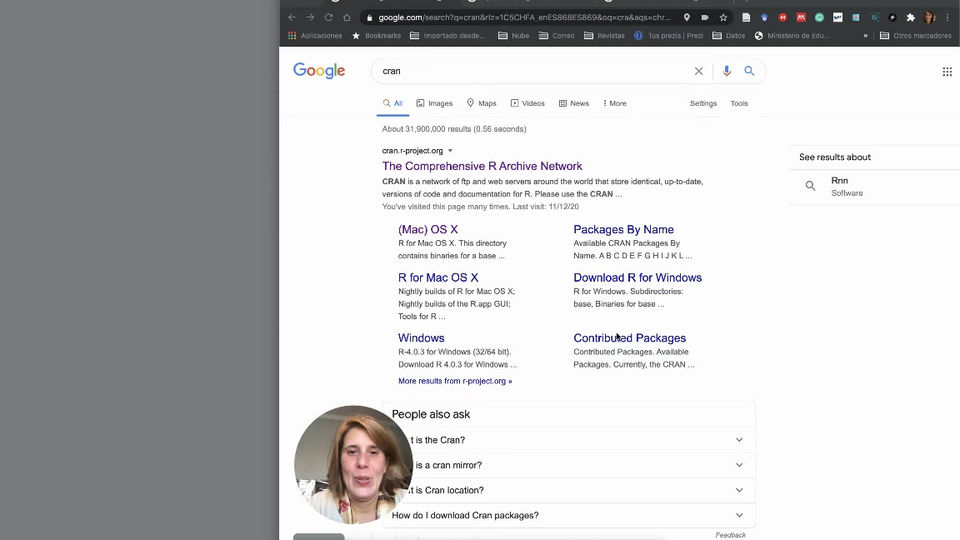Screen dimensions: 960x540
Task: Open the Correo bookmarks folder
Action: [556, 36]
